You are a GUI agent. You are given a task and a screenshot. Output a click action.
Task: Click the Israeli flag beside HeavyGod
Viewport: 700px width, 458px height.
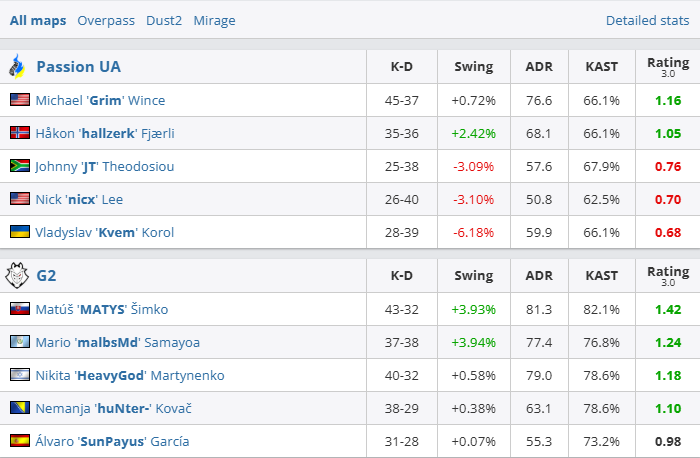point(19,375)
